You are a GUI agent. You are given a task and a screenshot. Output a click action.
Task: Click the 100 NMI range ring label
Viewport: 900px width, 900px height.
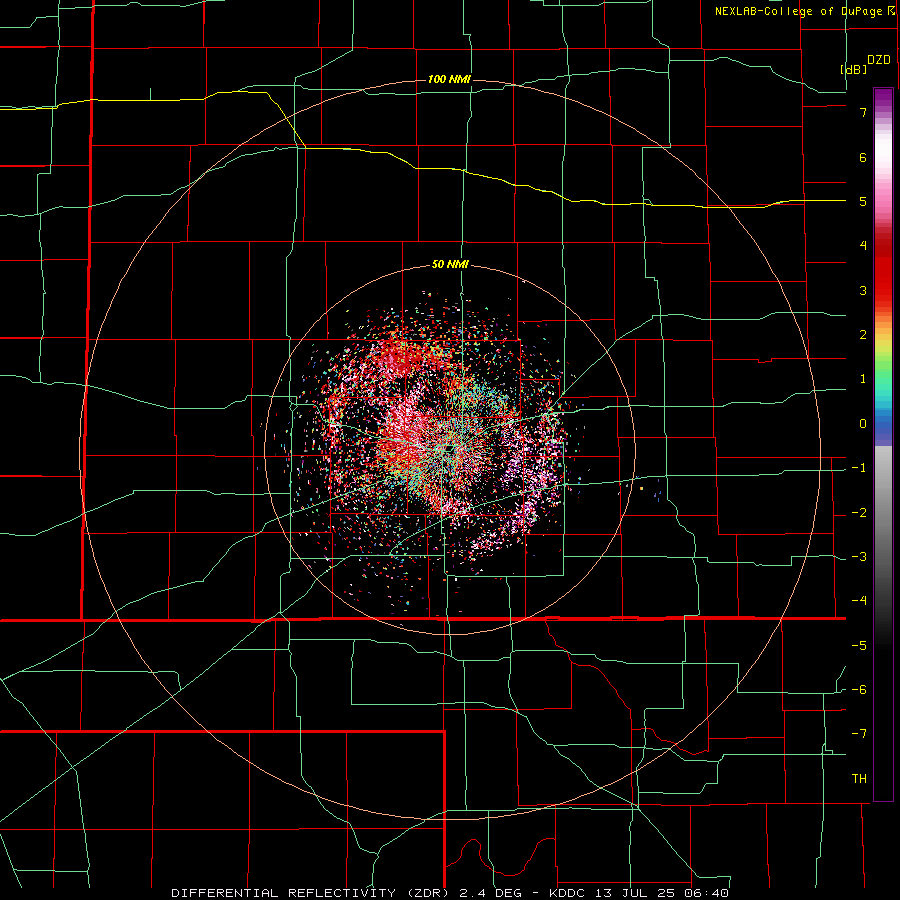tap(449, 79)
